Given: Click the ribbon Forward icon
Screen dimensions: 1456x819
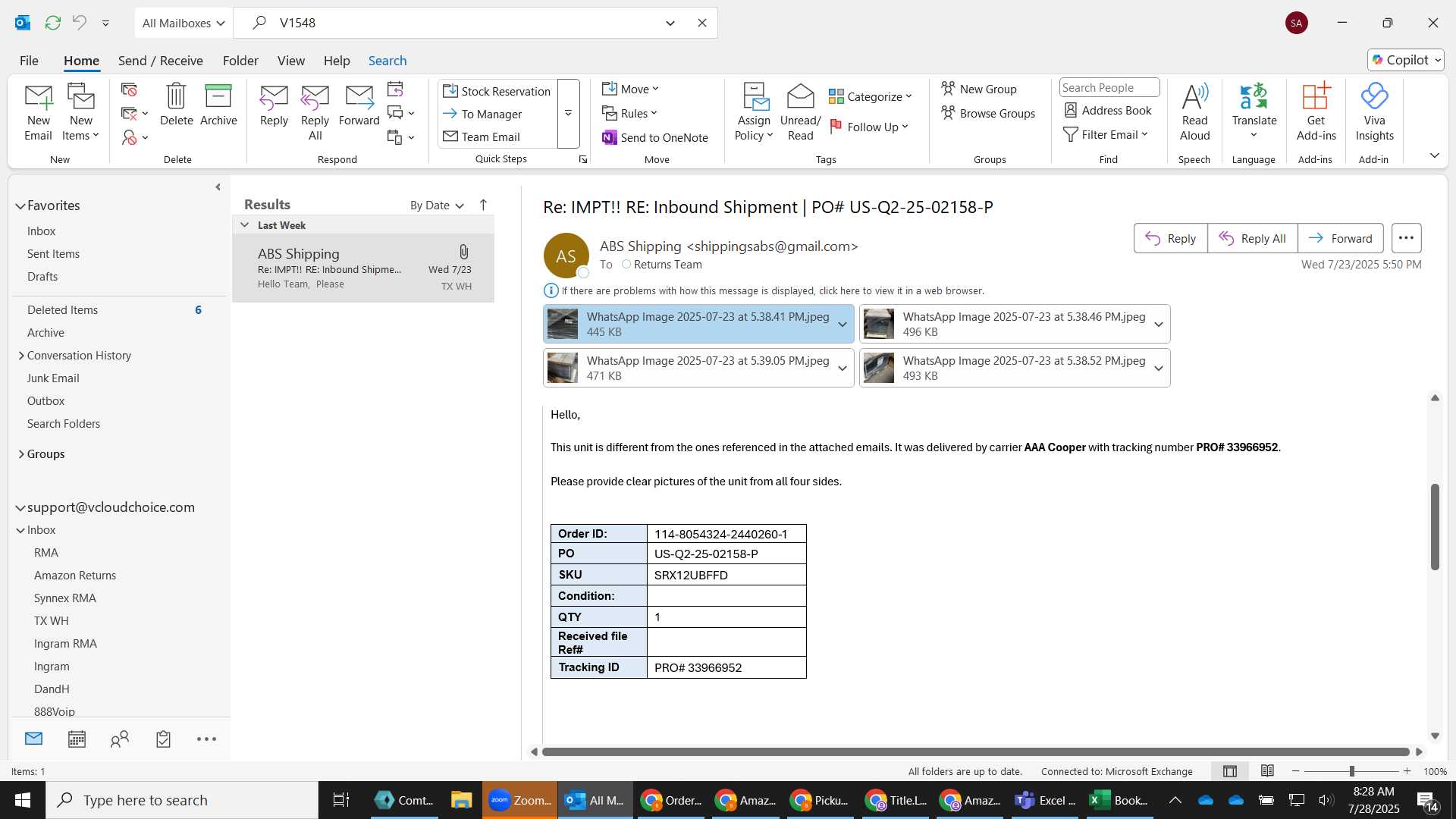Looking at the screenshot, I should pyautogui.click(x=359, y=105).
